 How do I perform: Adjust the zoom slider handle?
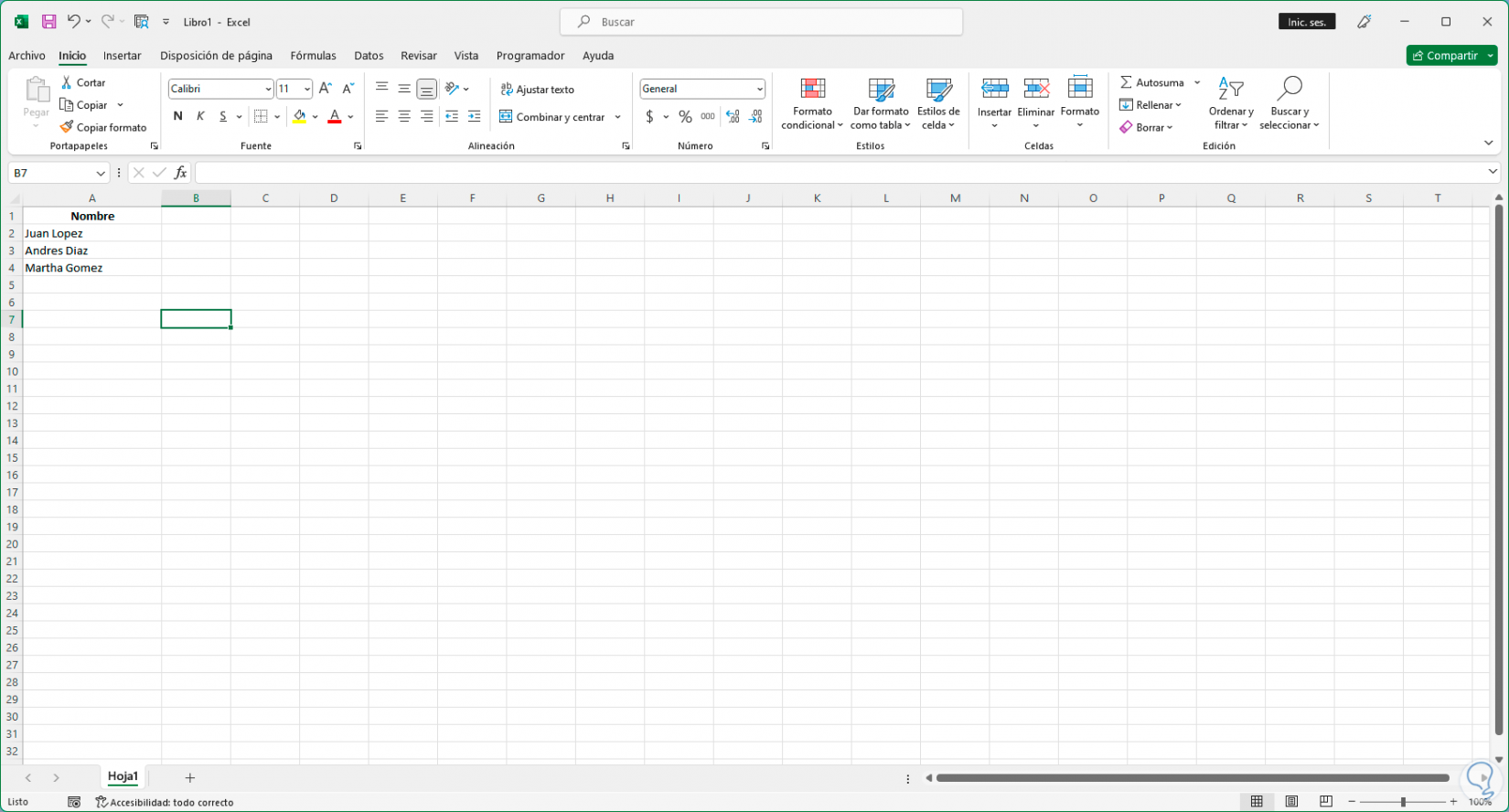pyautogui.click(x=1403, y=802)
